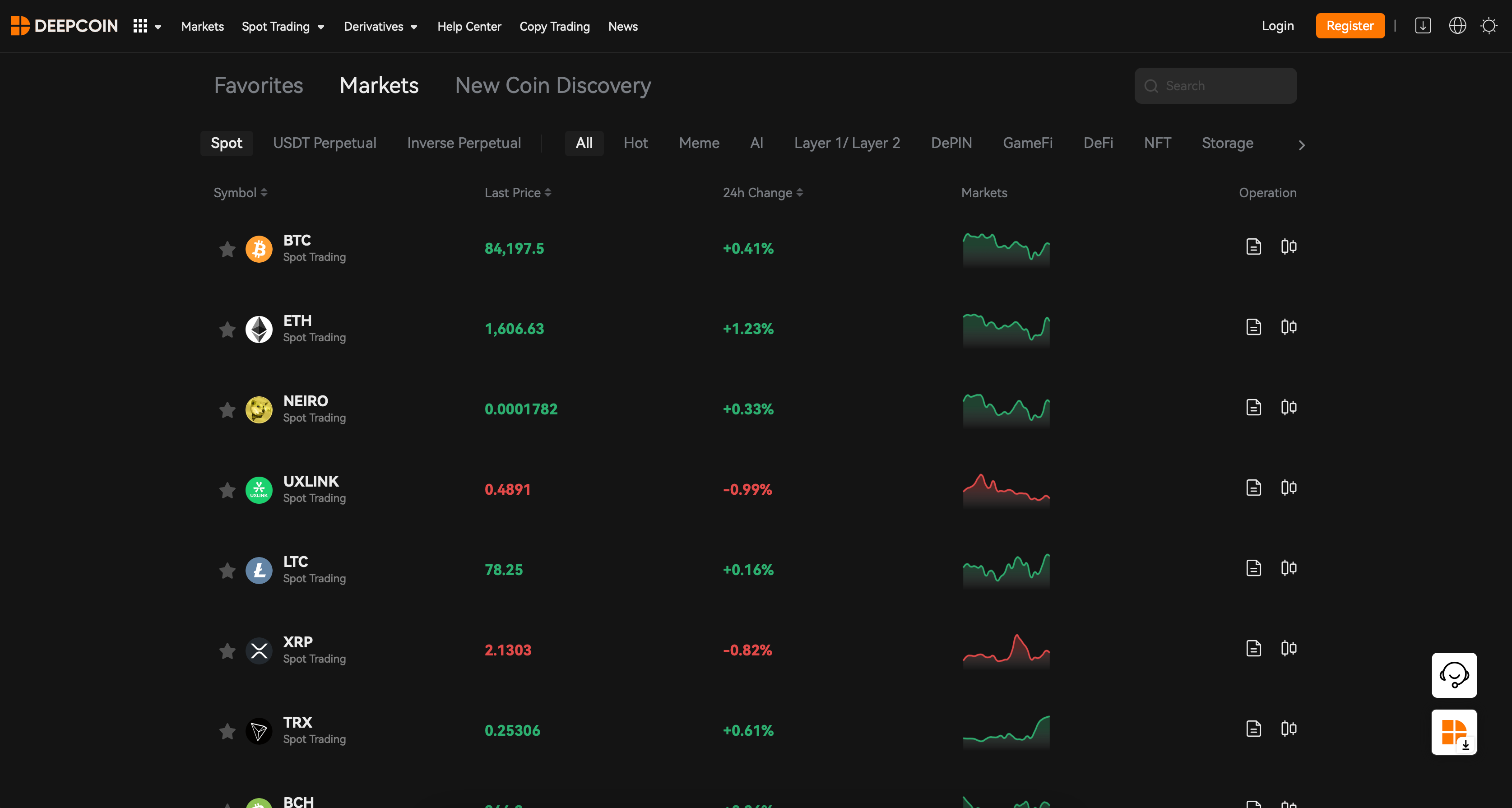The height and width of the screenshot is (808, 1512).
Task: Open Markets in top navigation
Action: click(x=203, y=27)
